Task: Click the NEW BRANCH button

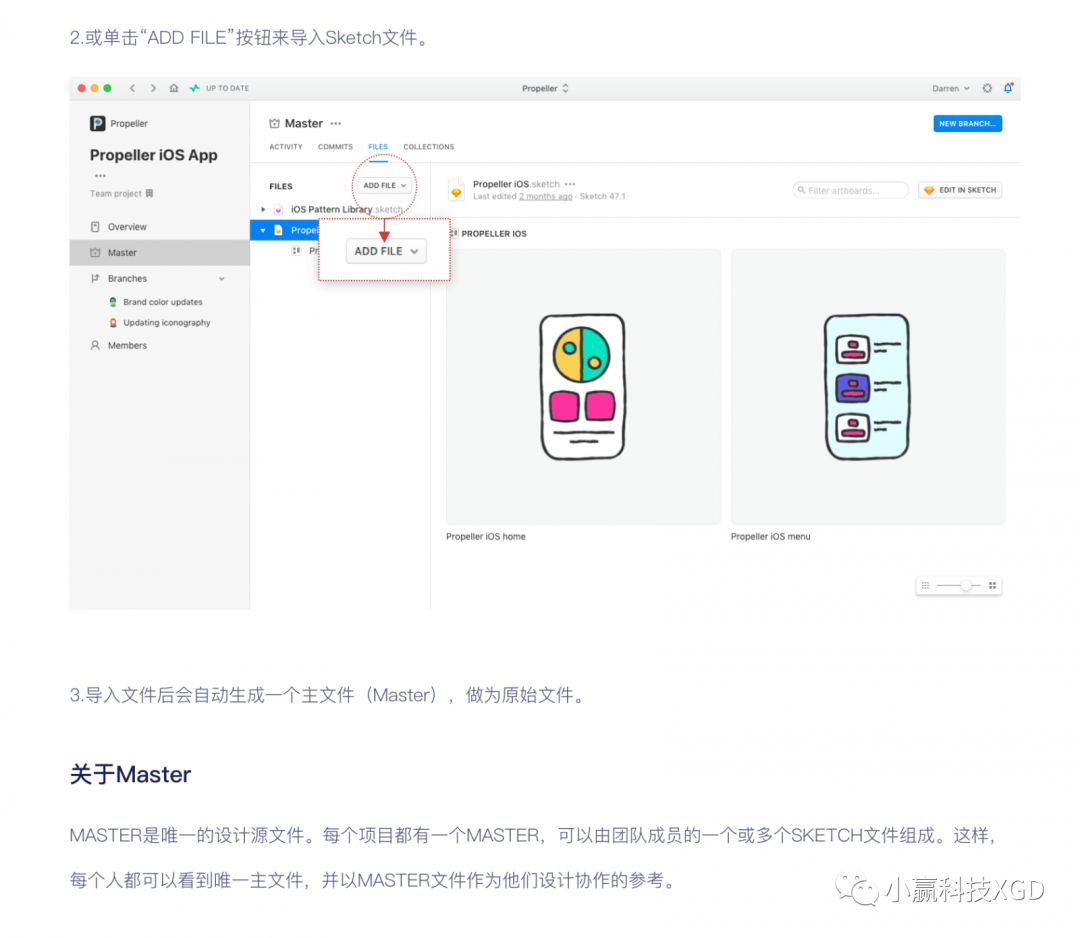Action: click(967, 124)
